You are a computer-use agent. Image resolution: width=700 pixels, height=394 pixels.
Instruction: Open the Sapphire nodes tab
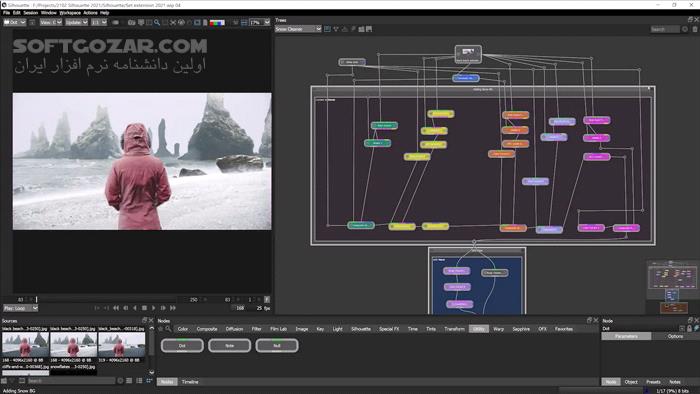point(521,329)
